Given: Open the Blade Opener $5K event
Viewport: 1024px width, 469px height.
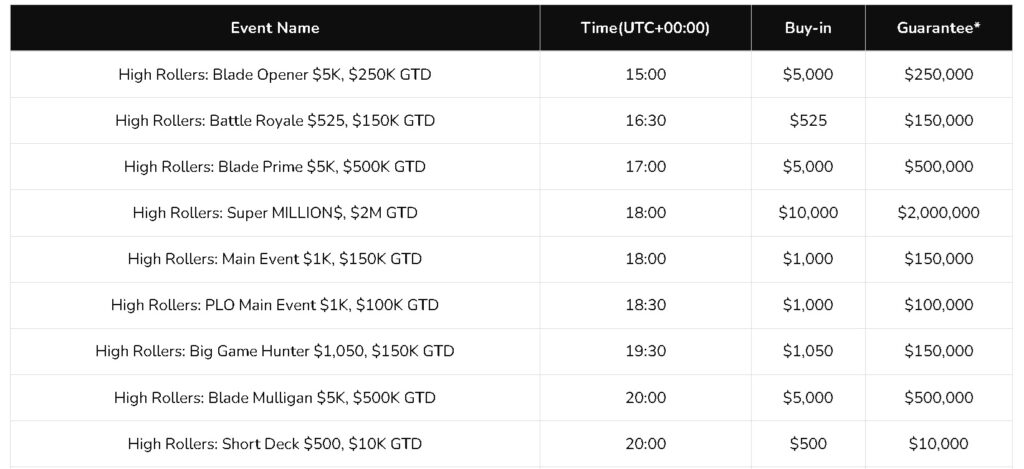Looking at the screenshot, I should (x=275, y=74).
